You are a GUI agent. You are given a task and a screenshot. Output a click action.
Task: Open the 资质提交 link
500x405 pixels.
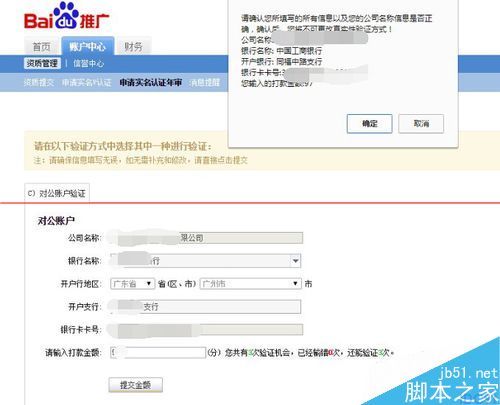(x=39, y=82)
